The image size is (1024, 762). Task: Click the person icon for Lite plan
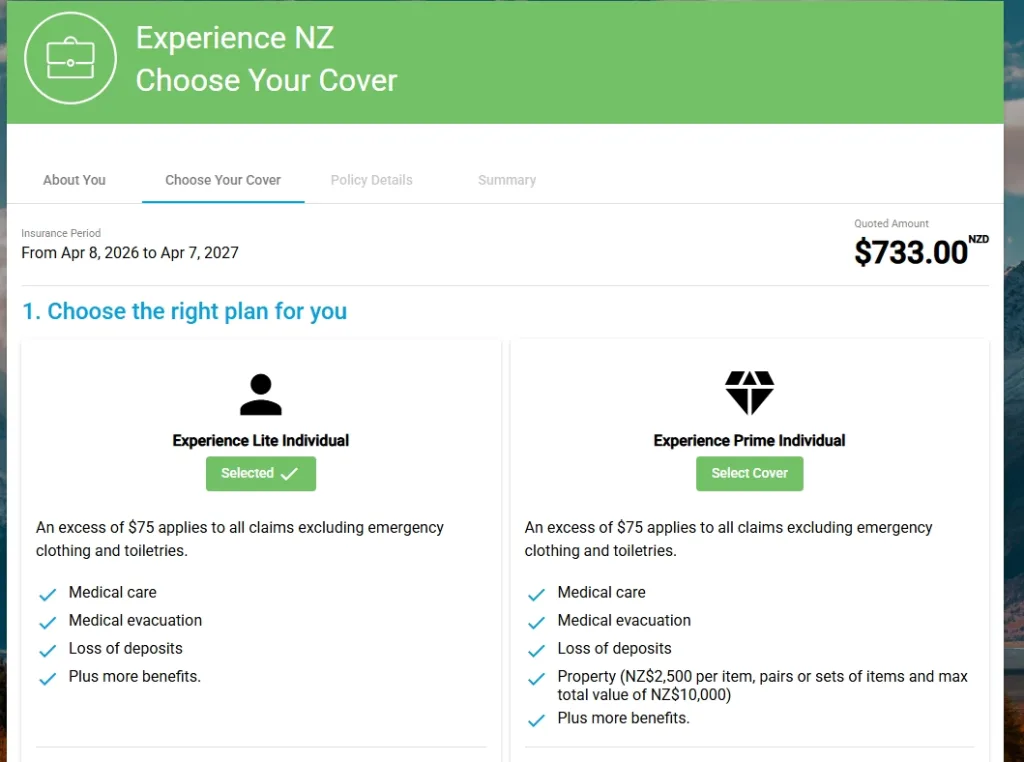pos(261,395)
